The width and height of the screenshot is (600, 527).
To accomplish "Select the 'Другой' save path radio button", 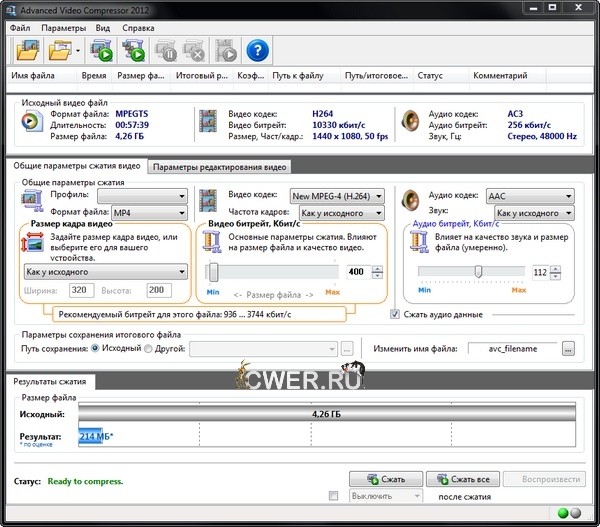I will [149, 349].
